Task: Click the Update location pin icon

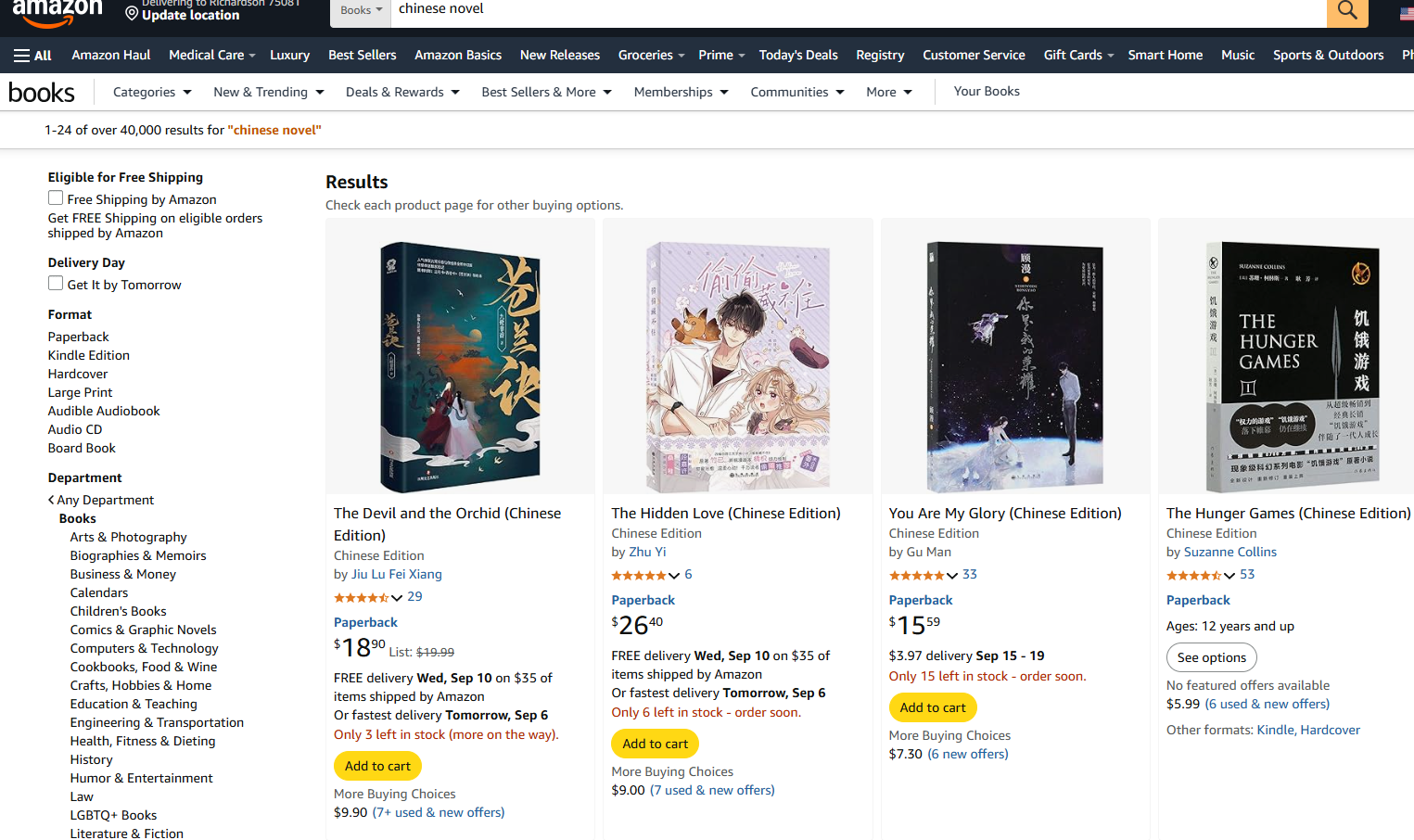Action: point(132,14)
